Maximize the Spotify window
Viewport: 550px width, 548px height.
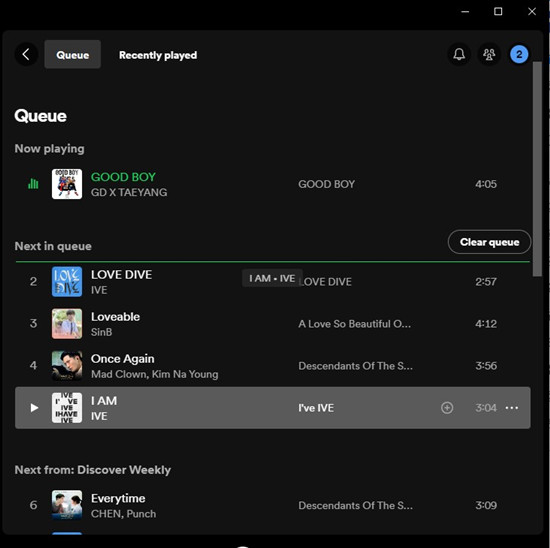coord(498,12)
